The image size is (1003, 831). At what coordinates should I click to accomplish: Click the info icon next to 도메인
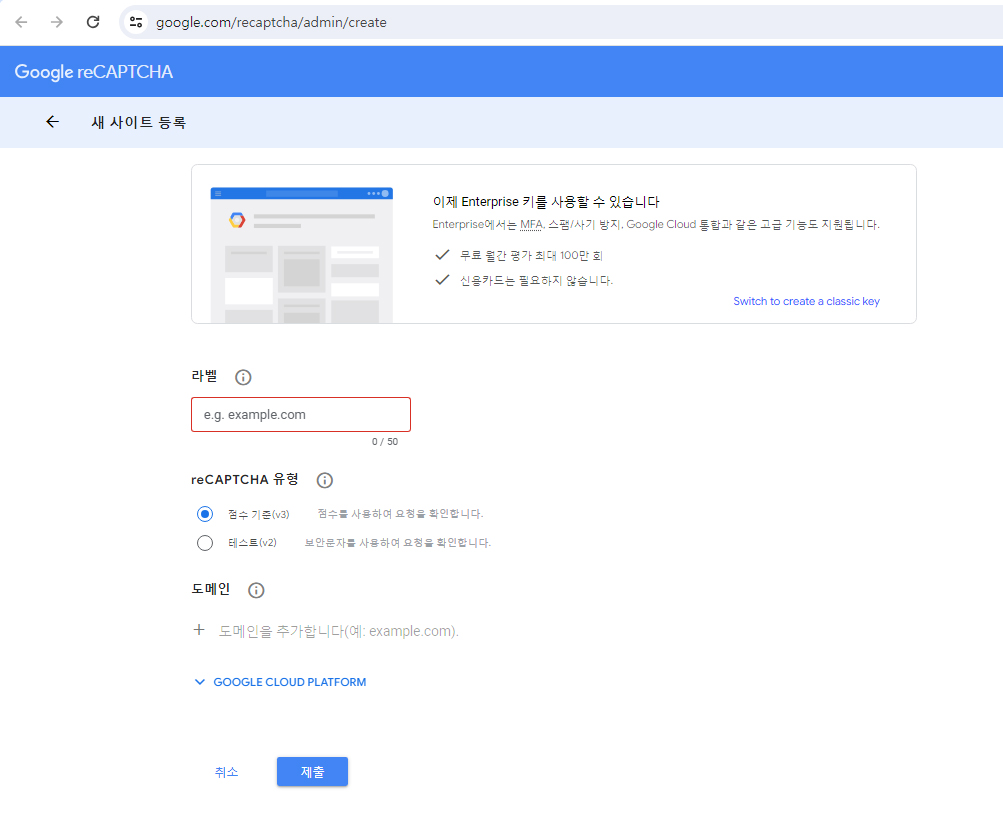coord(256,590)
